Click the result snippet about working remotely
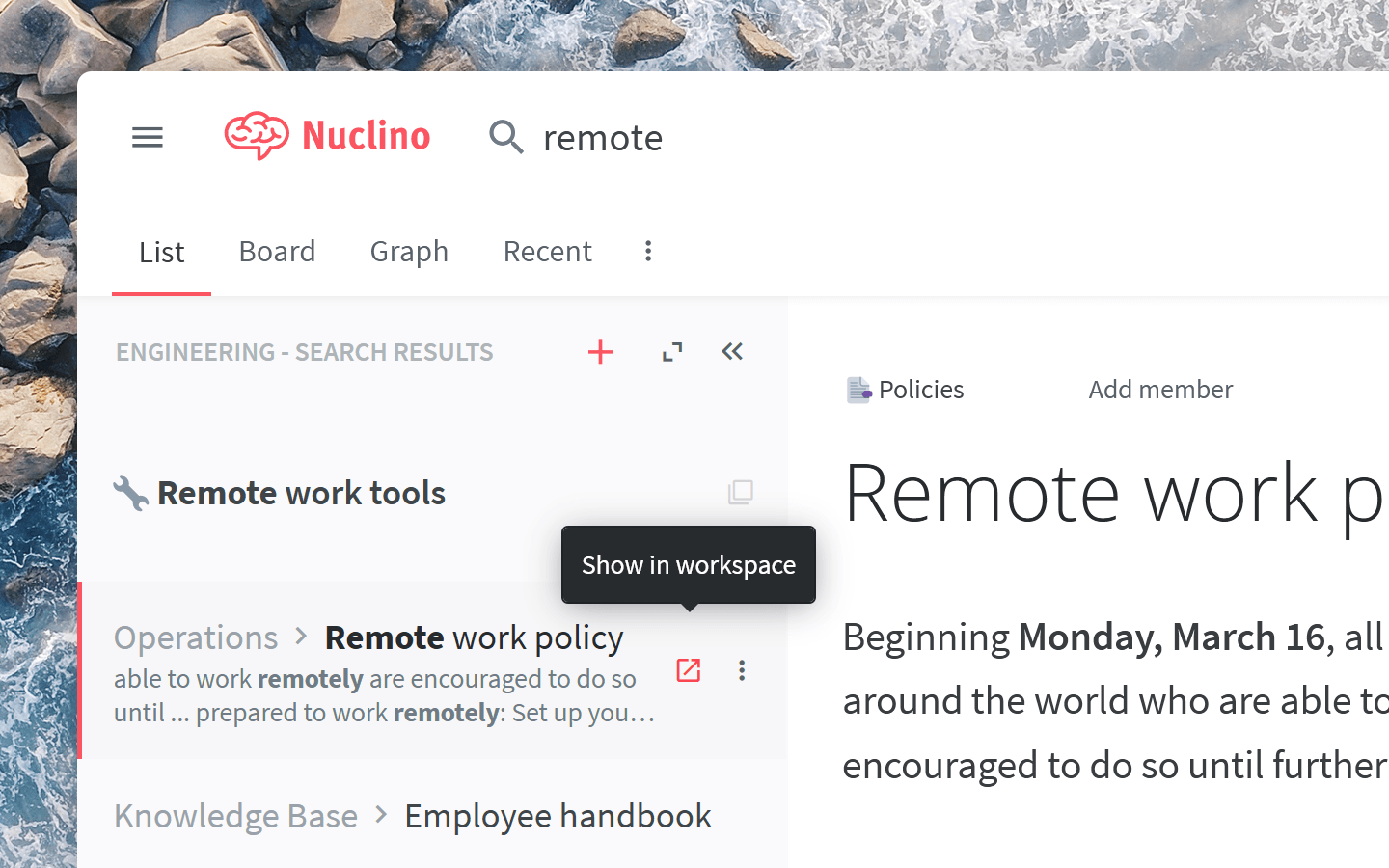The width and height of the screenshot is (1389, 868). coord(384,695)
